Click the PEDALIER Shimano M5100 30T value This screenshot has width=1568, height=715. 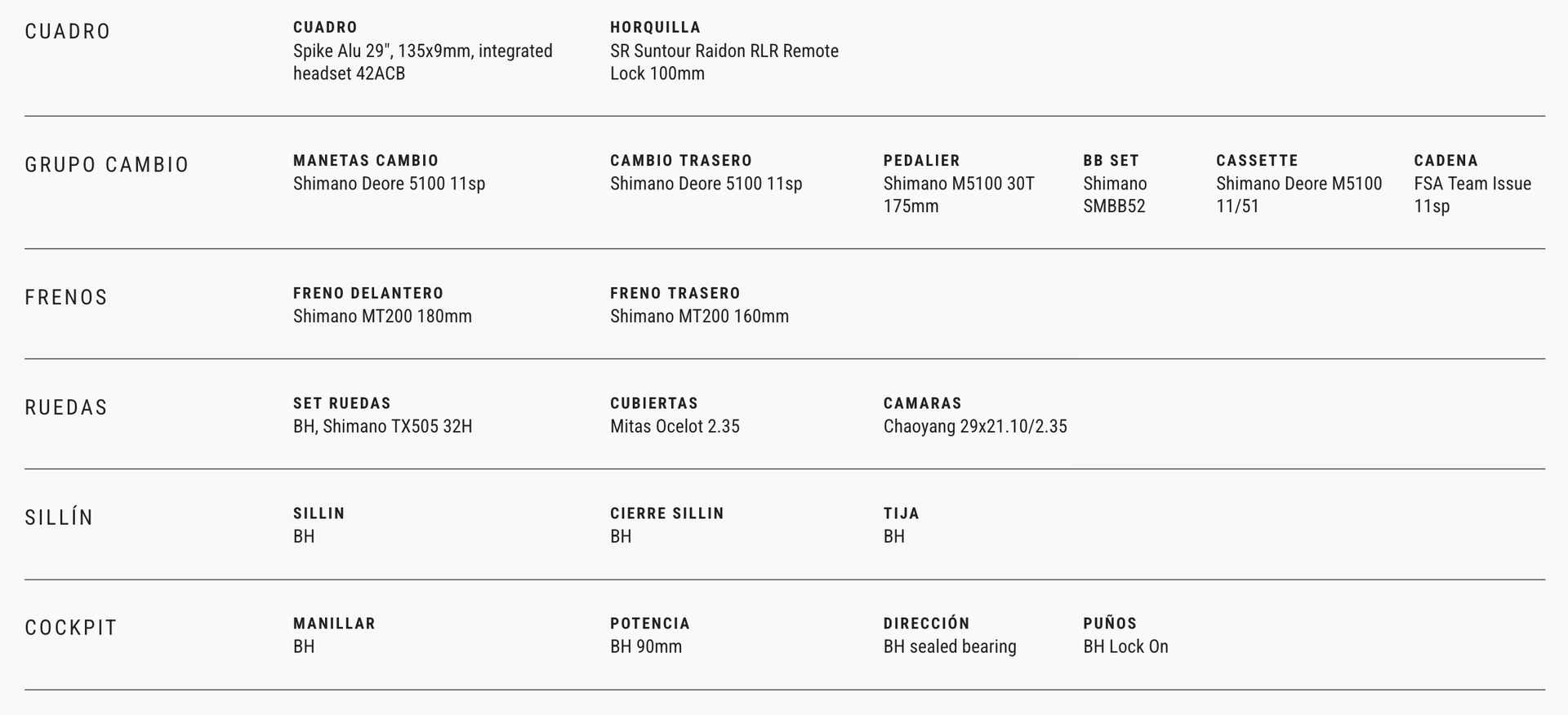(x=958, y=195)
